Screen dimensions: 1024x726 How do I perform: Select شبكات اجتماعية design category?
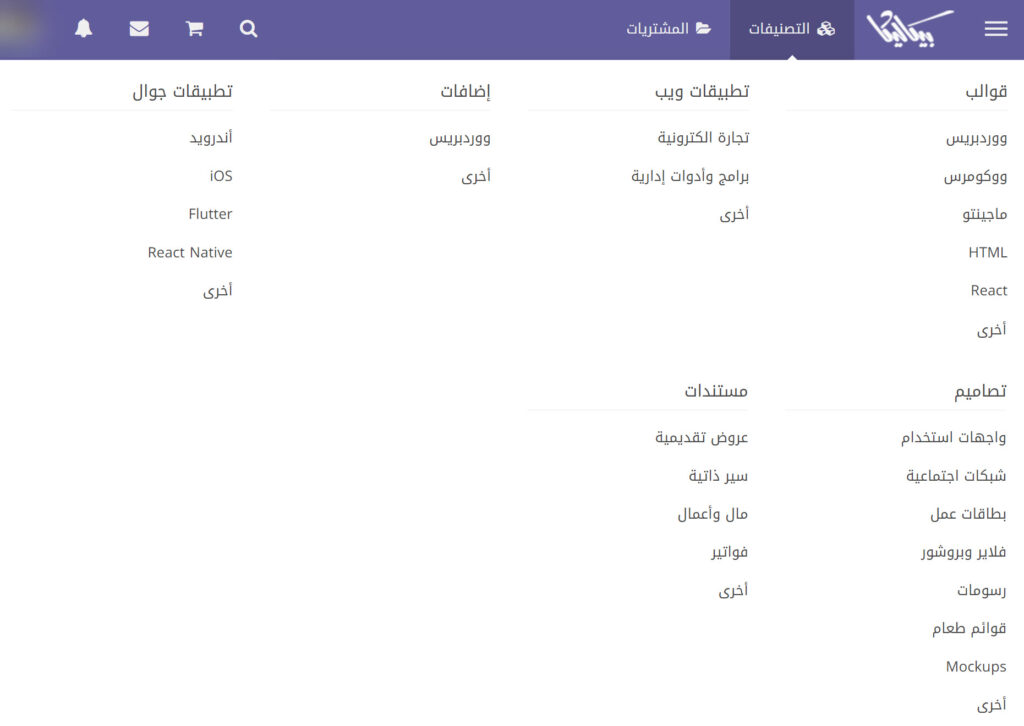click(x=957, y=475)
